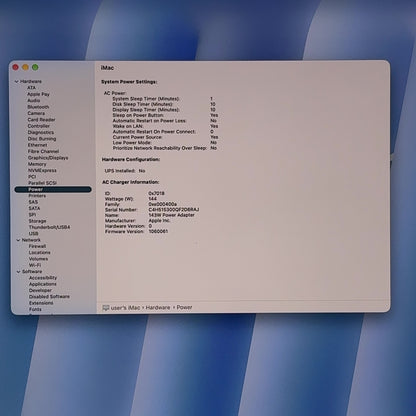Viewport: 416px width, 416px height.
Task: Open Ethernet hardware info
Action: pyautogui.click(x=37, y=145)
